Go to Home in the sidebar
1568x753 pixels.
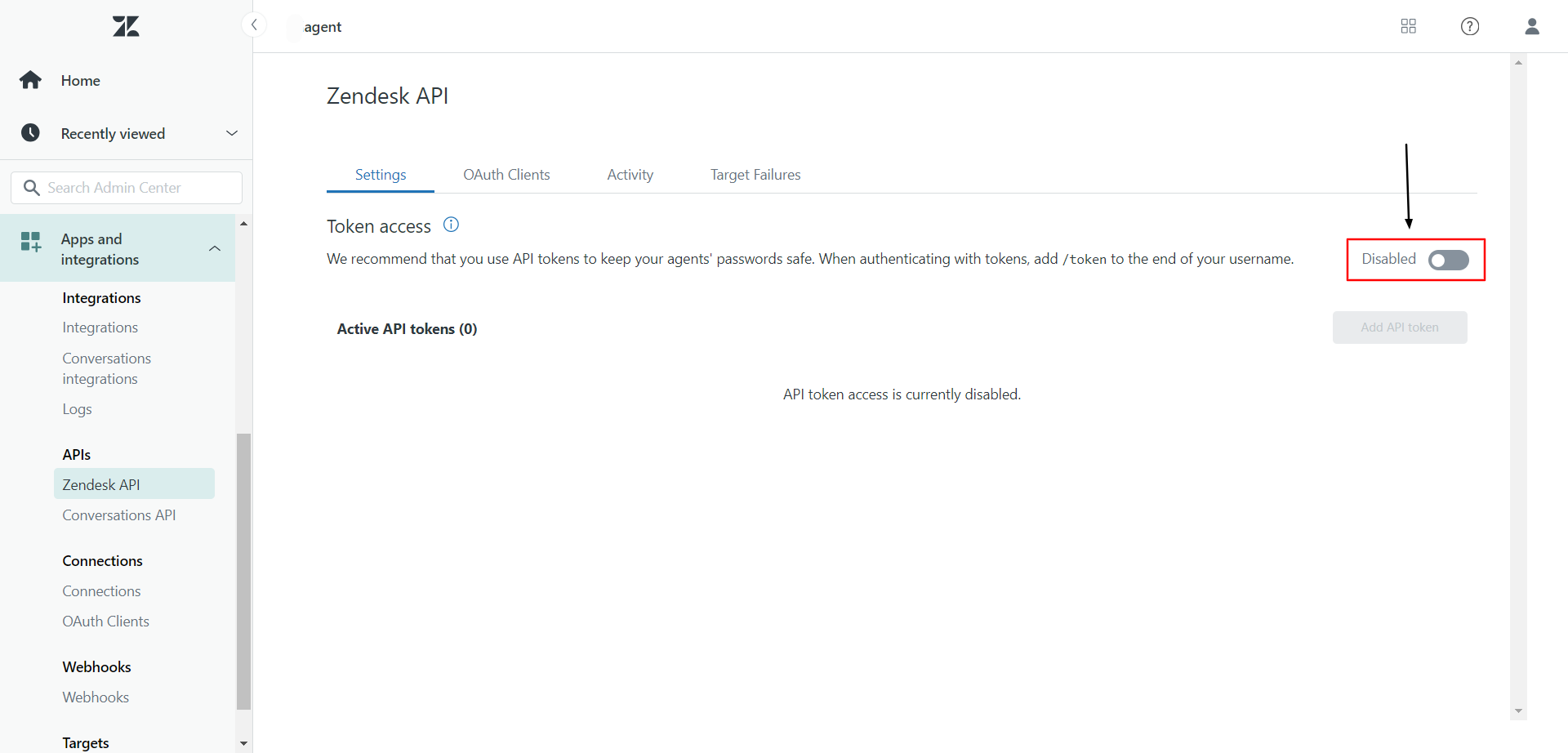(81, 80)
